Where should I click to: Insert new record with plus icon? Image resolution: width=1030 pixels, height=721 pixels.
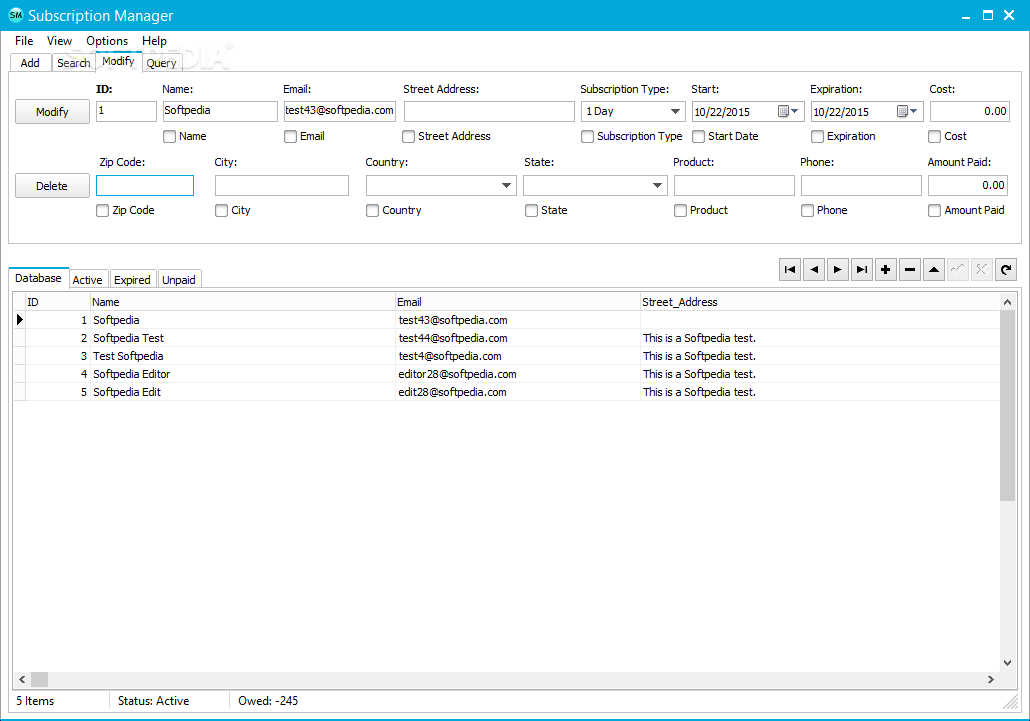click(885, 269)
